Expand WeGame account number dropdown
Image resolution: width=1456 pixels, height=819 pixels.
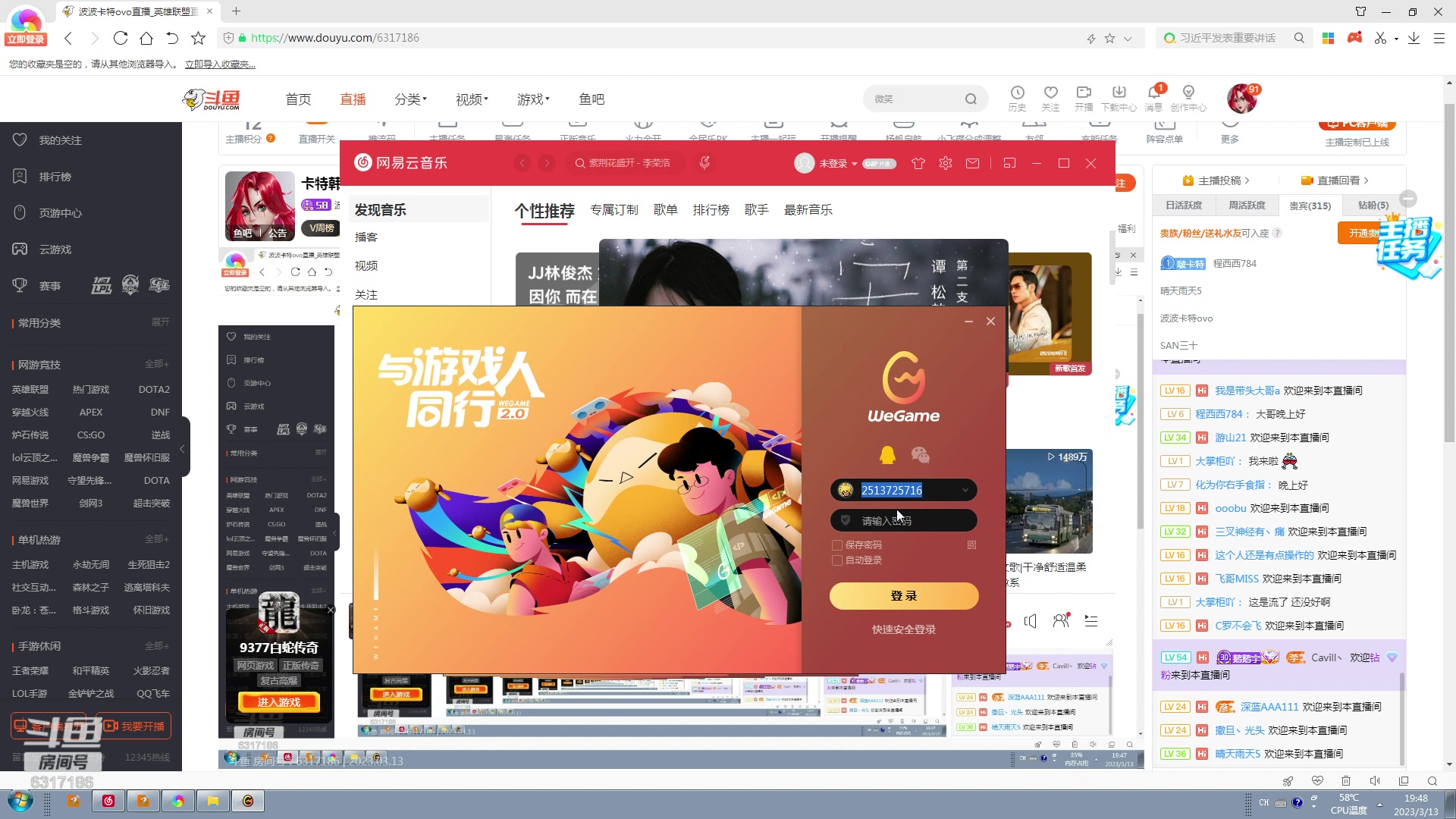pyautogui.click(x=965, y=491)
